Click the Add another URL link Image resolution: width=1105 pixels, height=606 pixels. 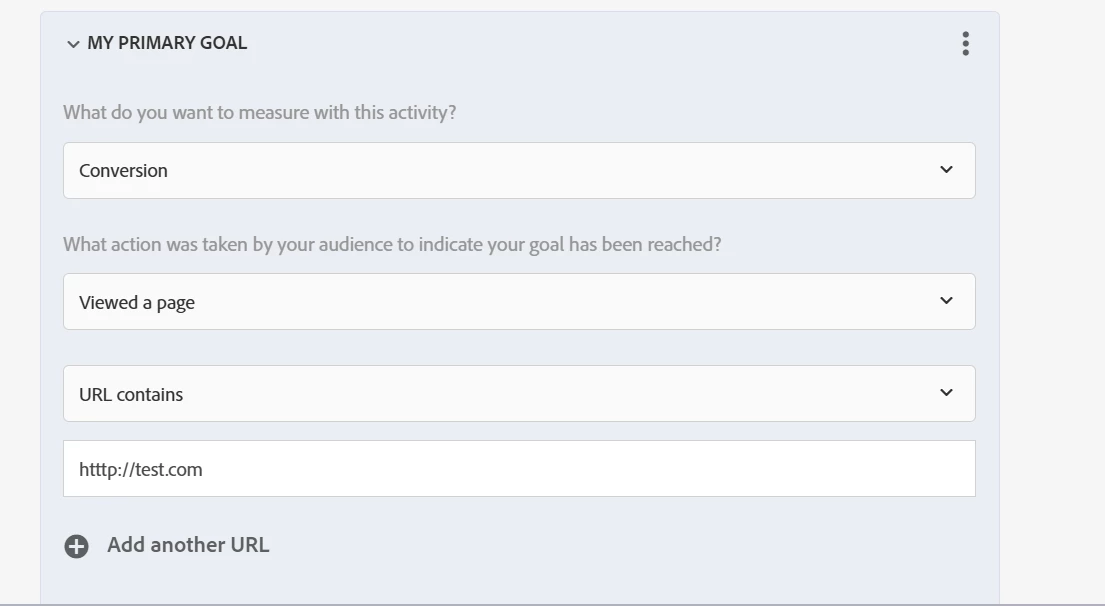[188, 545]
